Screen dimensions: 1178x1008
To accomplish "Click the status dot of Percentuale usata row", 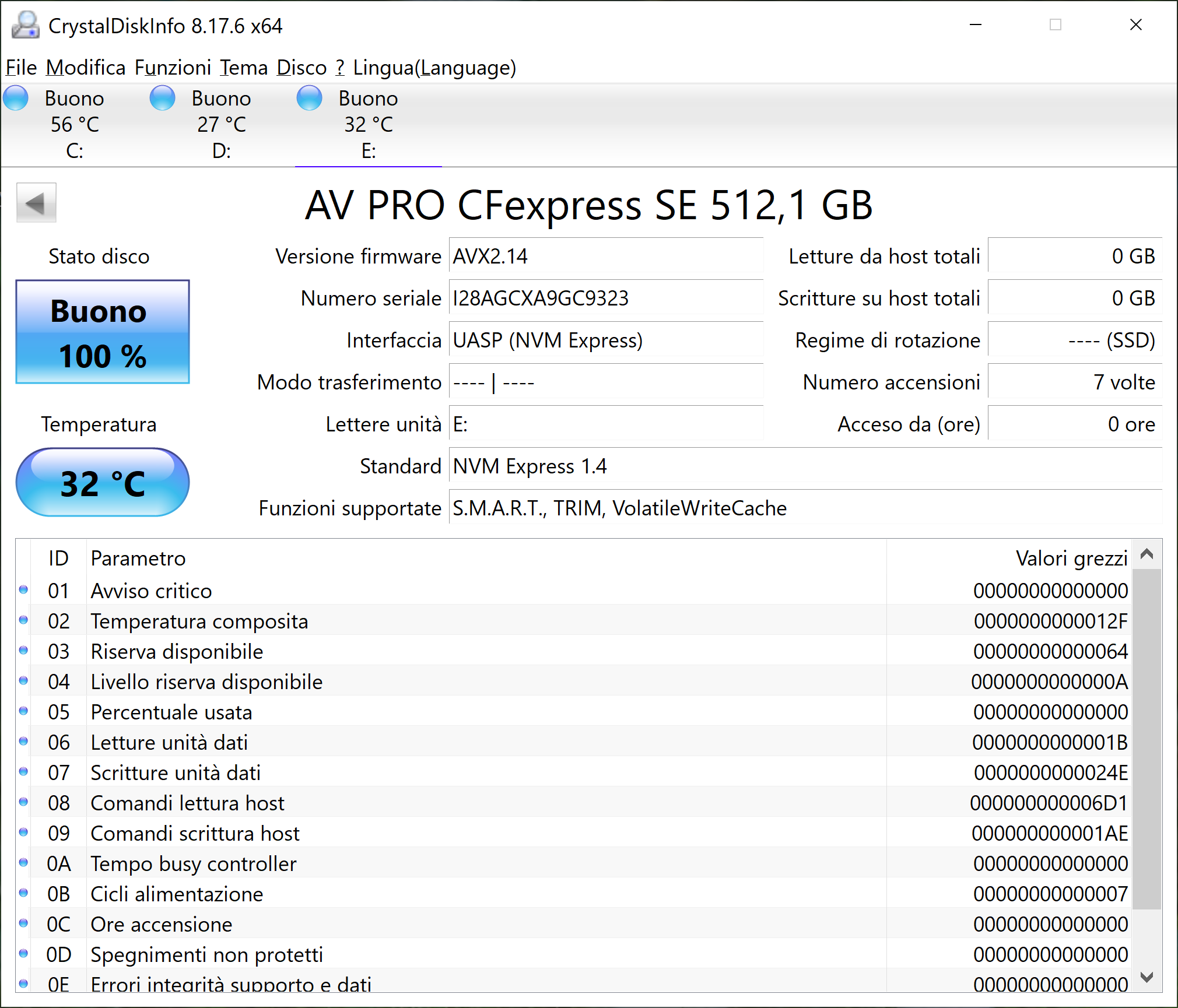I will pos(23,711).
